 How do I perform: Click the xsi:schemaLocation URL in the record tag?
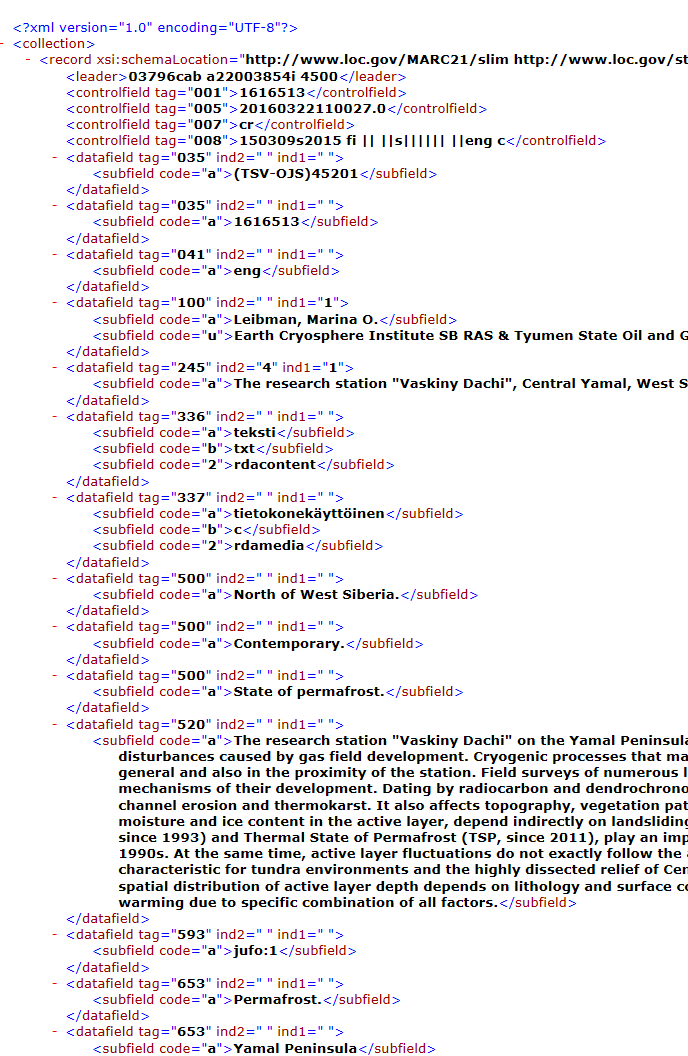pyautogui.click(x=467, y=60)
